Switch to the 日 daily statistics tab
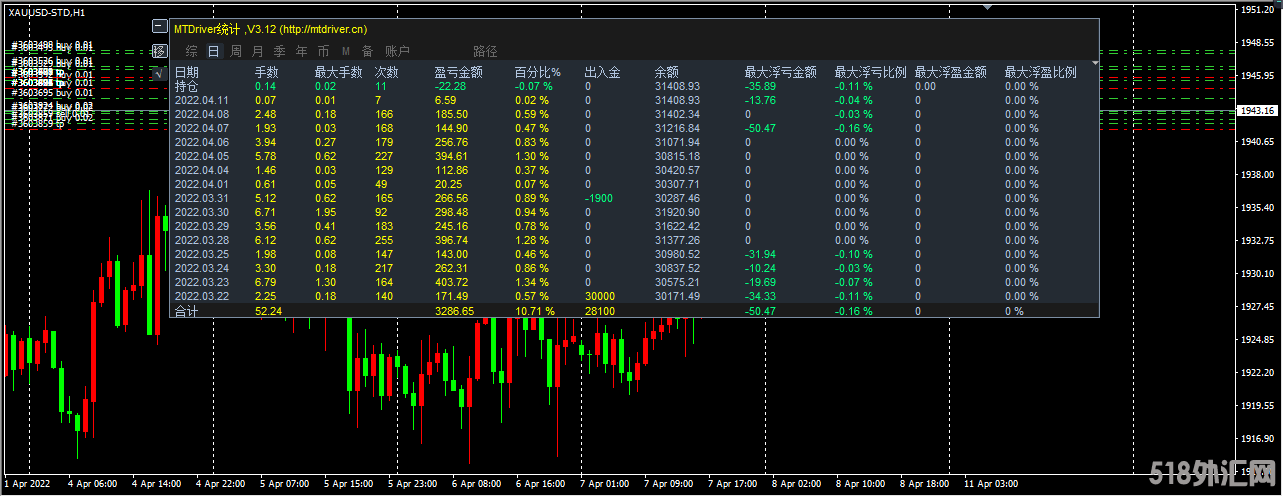Image resolution: width=1283 pixels, height=497 pixels. 213,51
